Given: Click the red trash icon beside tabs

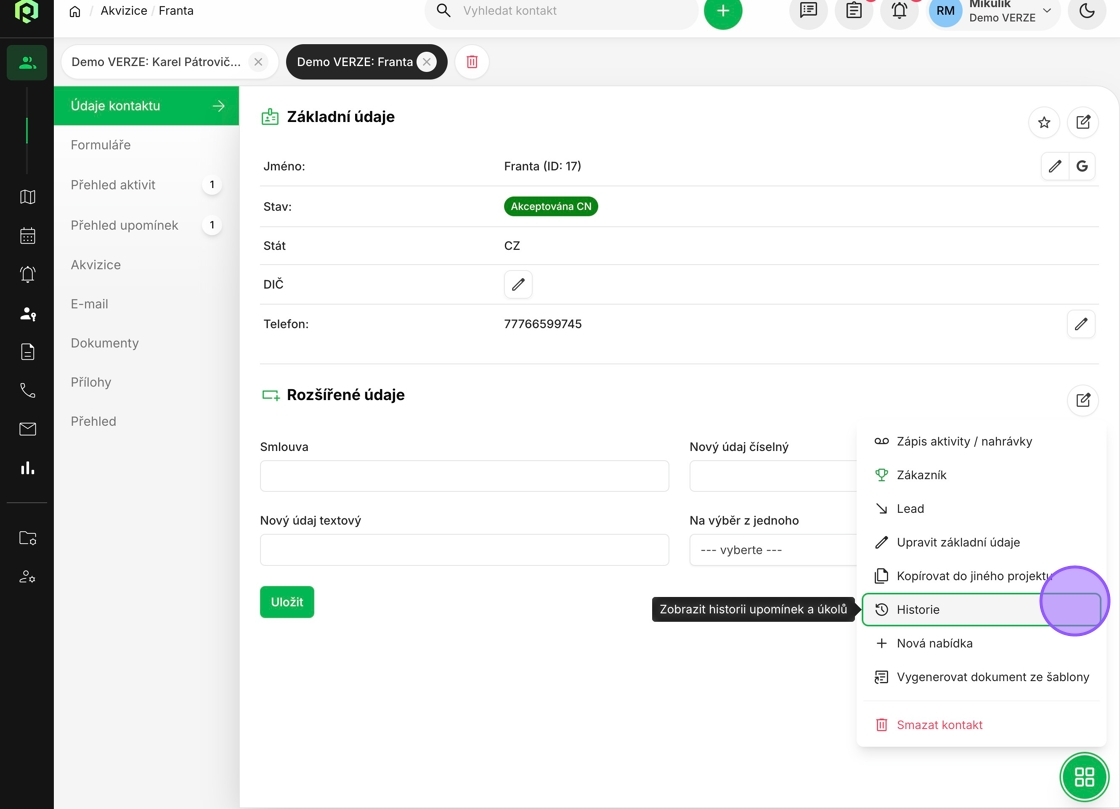Looking at the screenshot, I should (x=472, y=62).
